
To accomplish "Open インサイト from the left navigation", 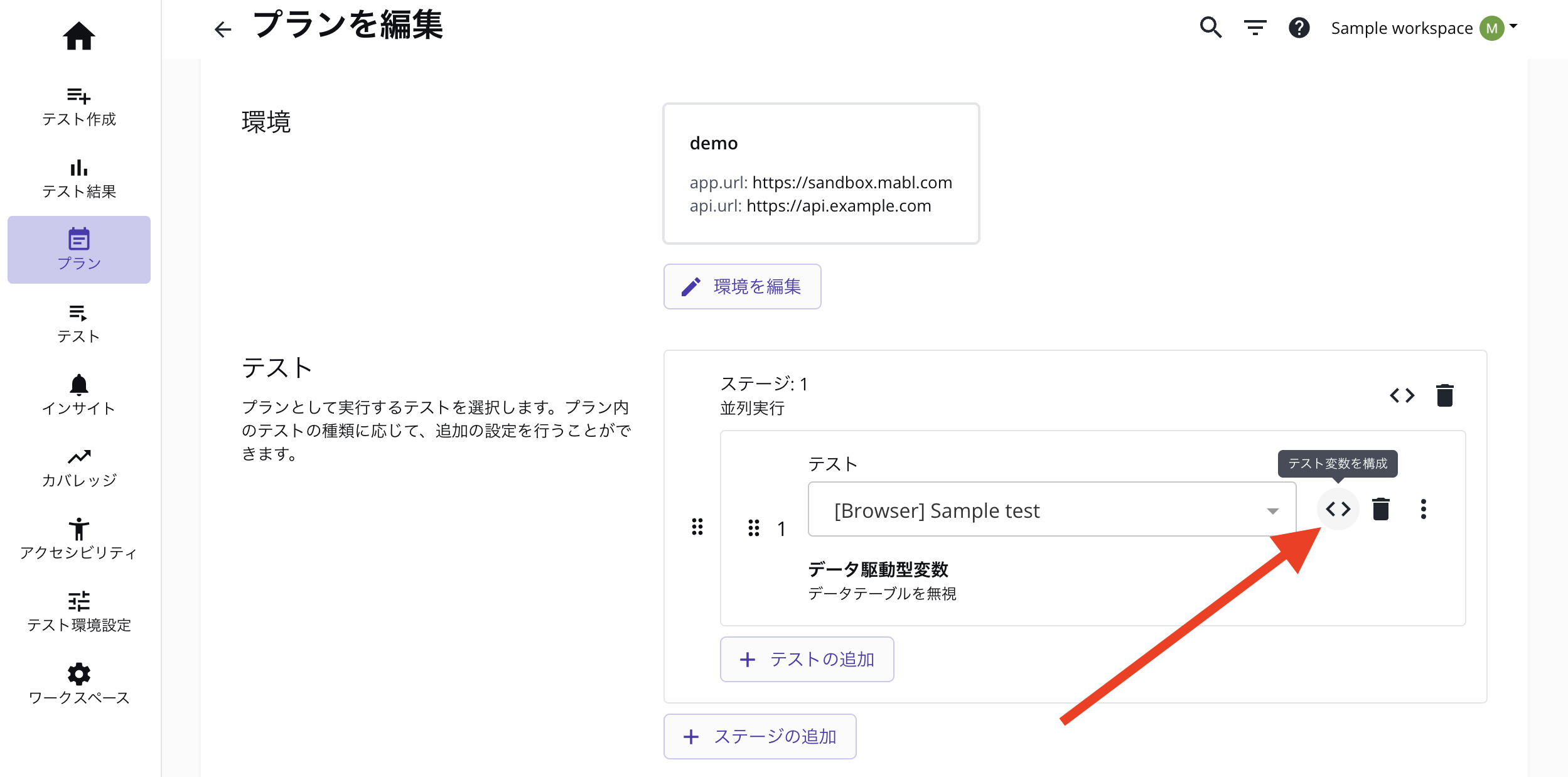I will 78,394.
